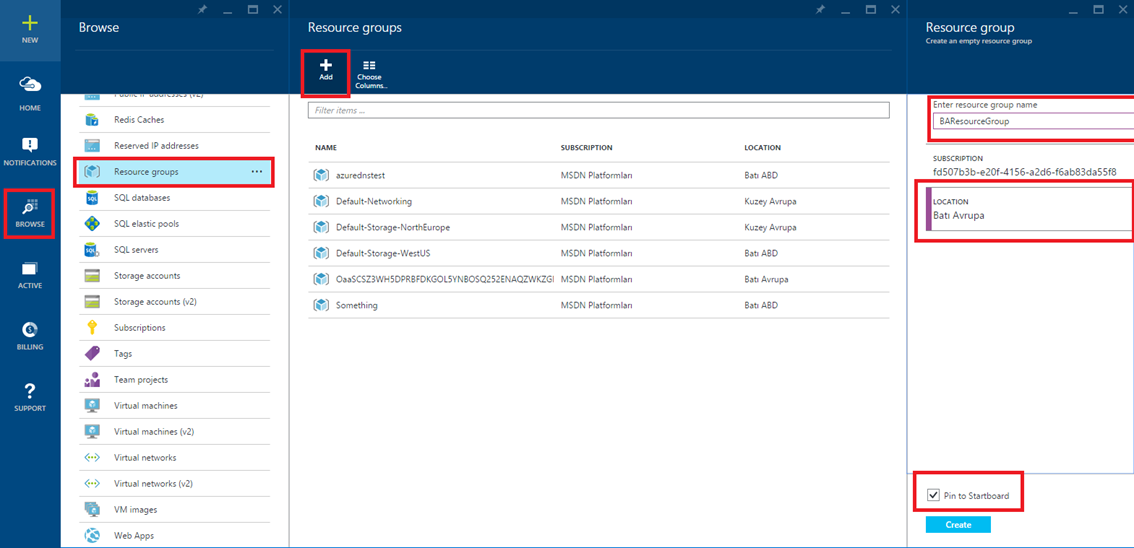Click the Web Apps globe icon
The image size is (1134, 548).
coord(92,536)
